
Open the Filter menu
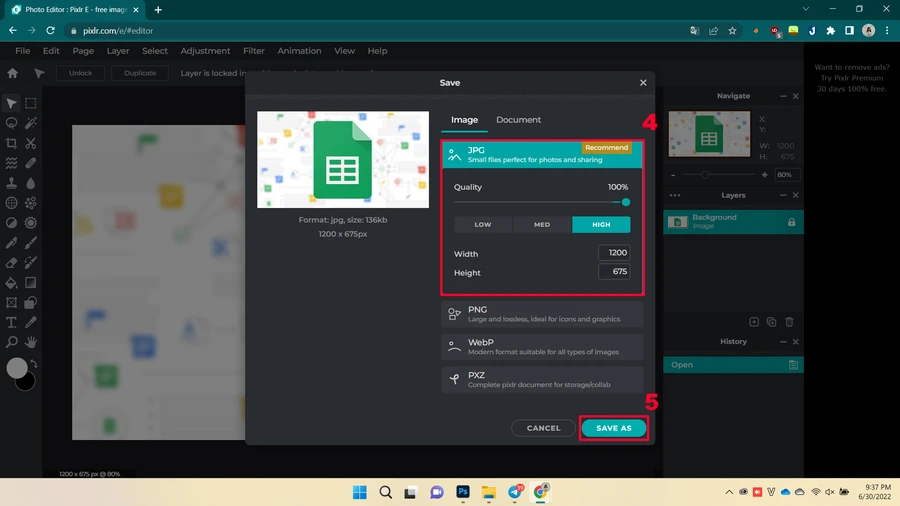(x=254, y=50)
